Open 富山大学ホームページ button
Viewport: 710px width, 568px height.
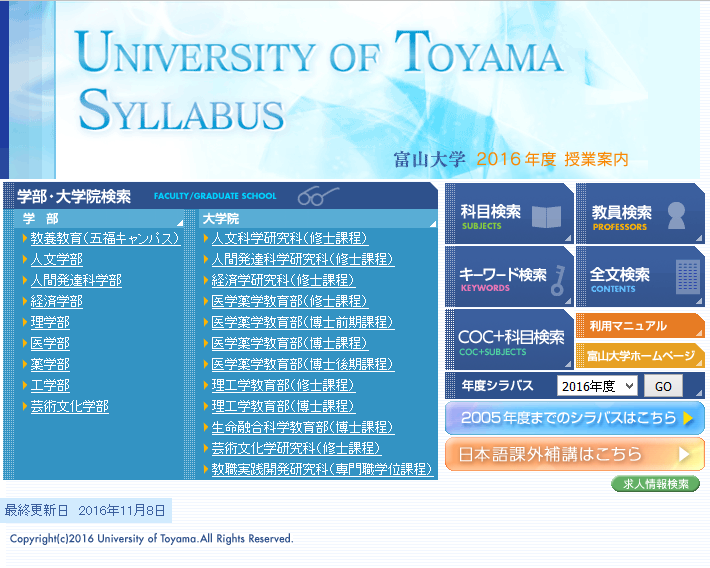(x=640, y=356)
